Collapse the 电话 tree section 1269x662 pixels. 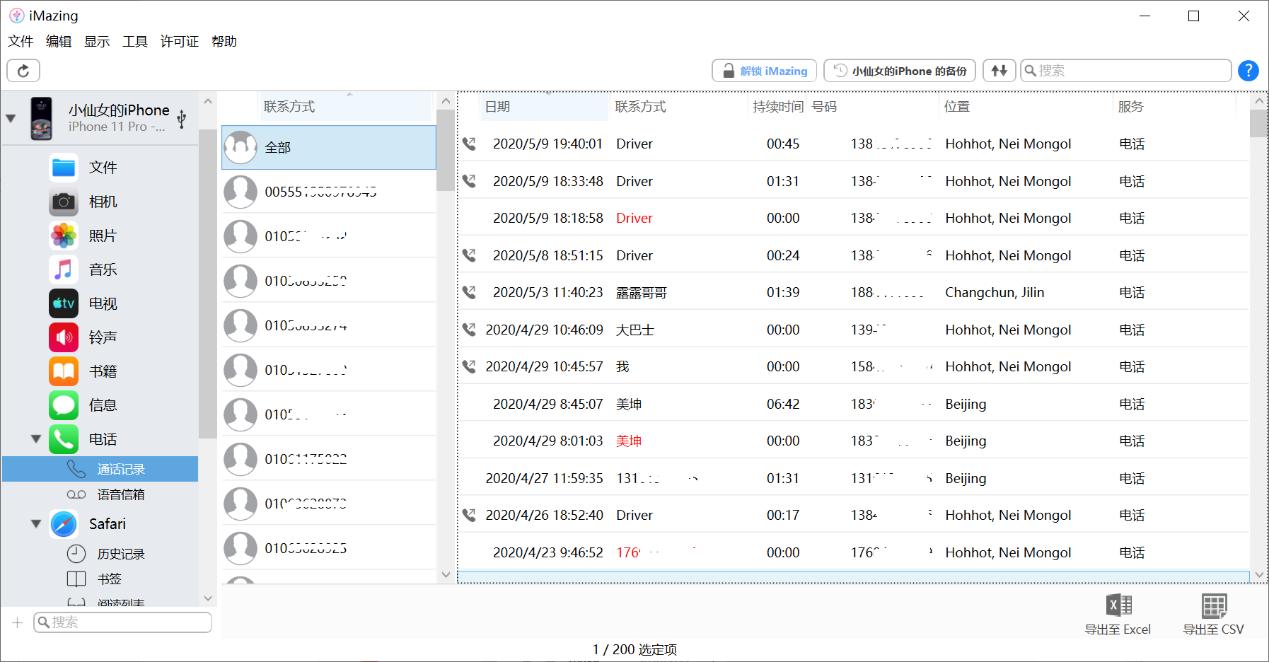pos(37,439)
